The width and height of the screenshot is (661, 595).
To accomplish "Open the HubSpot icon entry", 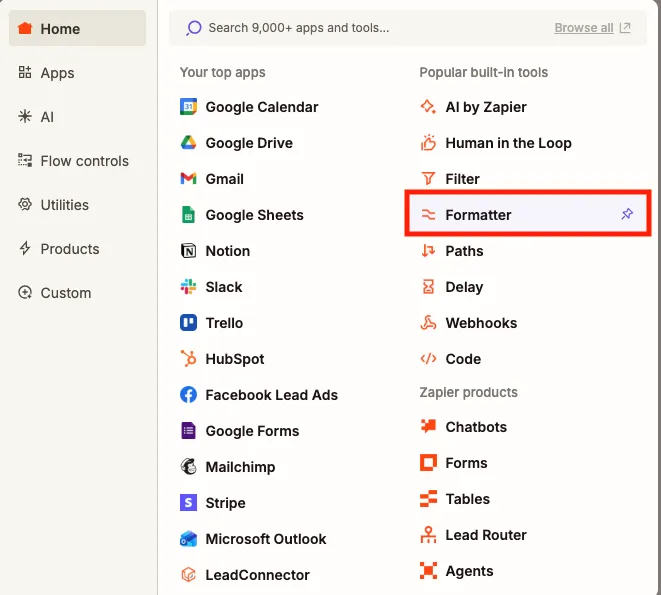I will [188, 359].
